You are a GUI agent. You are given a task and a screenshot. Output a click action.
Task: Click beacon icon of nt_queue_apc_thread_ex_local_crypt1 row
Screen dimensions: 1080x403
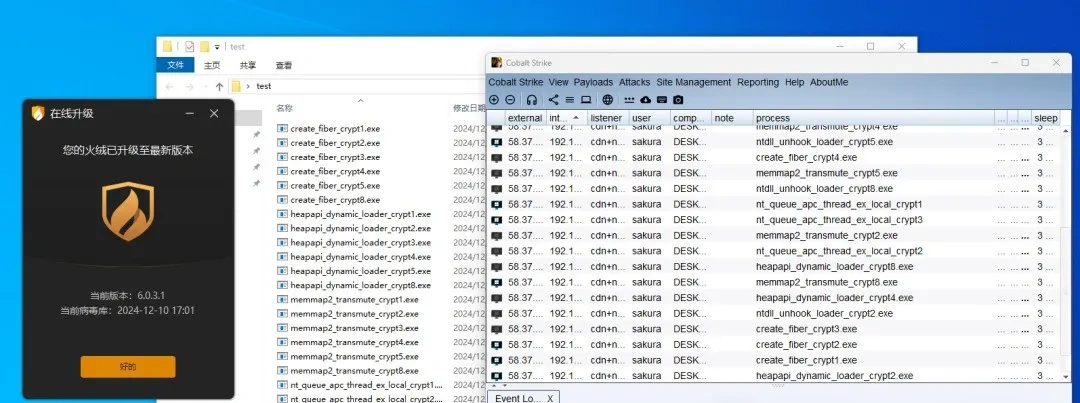click(497, 205)
